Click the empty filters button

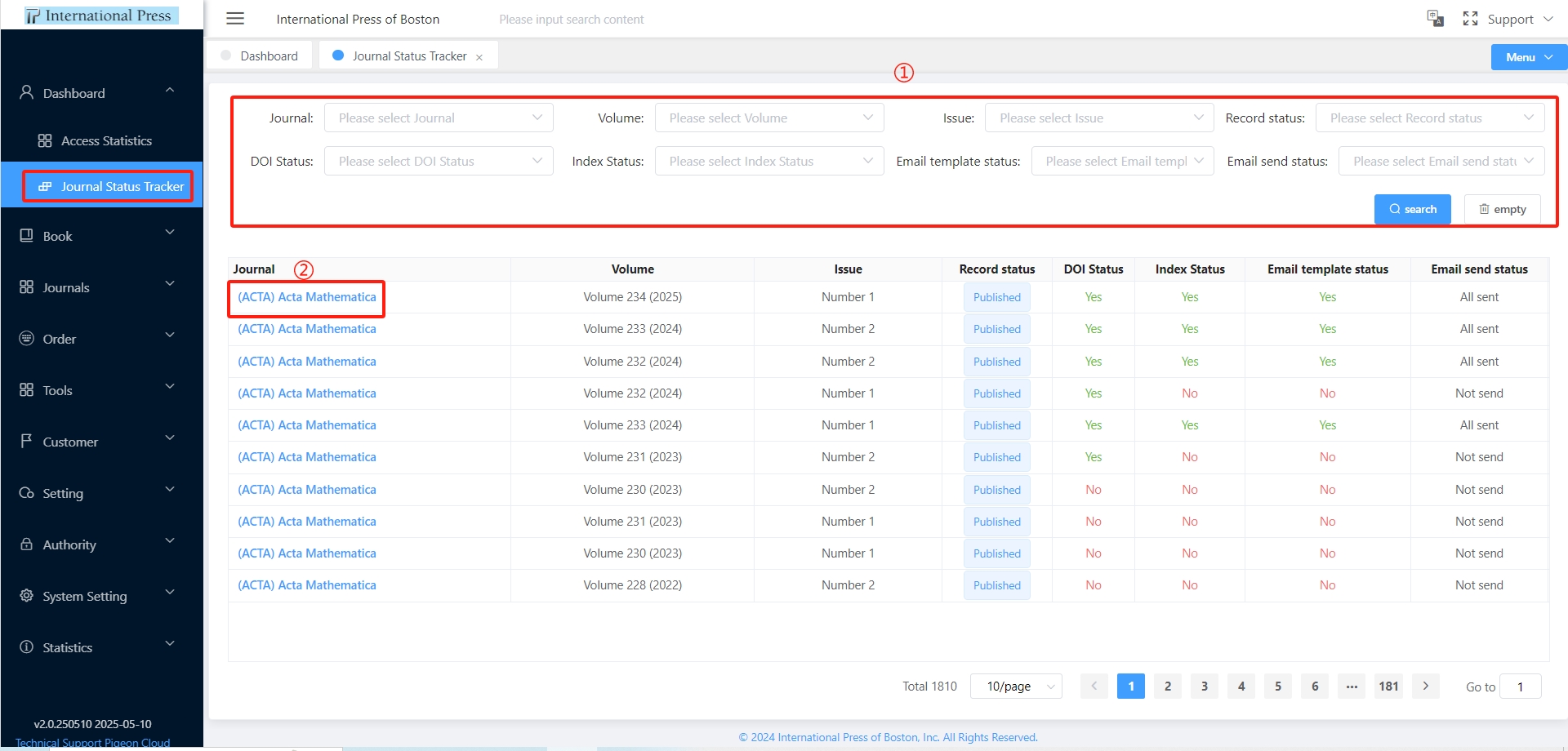pyautogui.click(x=1502, y=209)
